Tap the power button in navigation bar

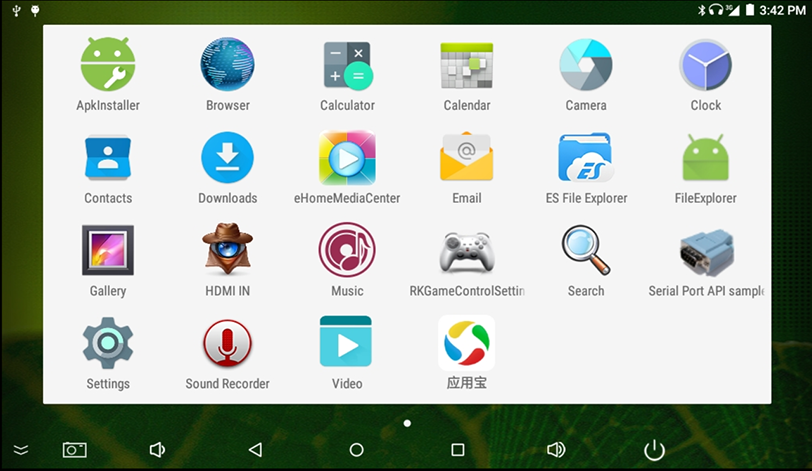(x=654, y=450)
